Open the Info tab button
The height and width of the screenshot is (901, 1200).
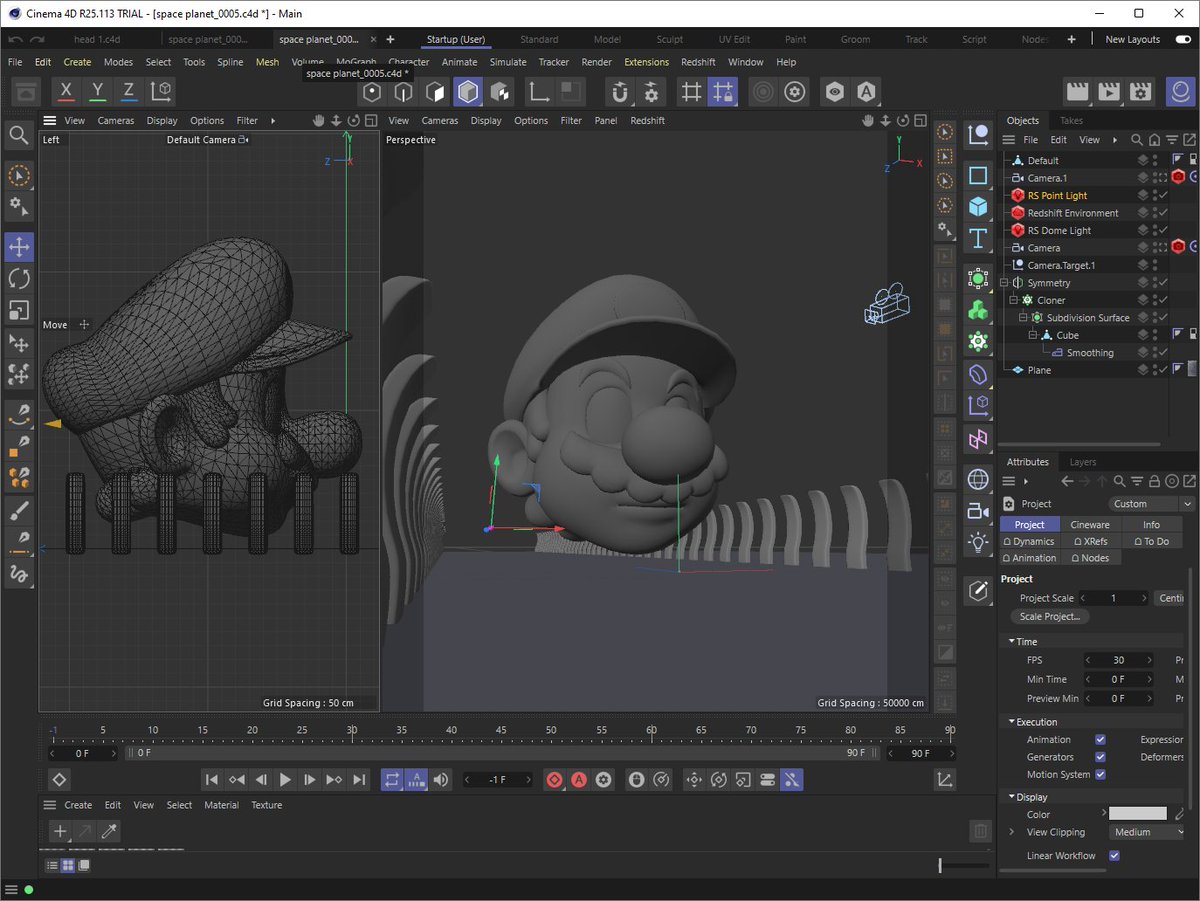(1151, 524)
